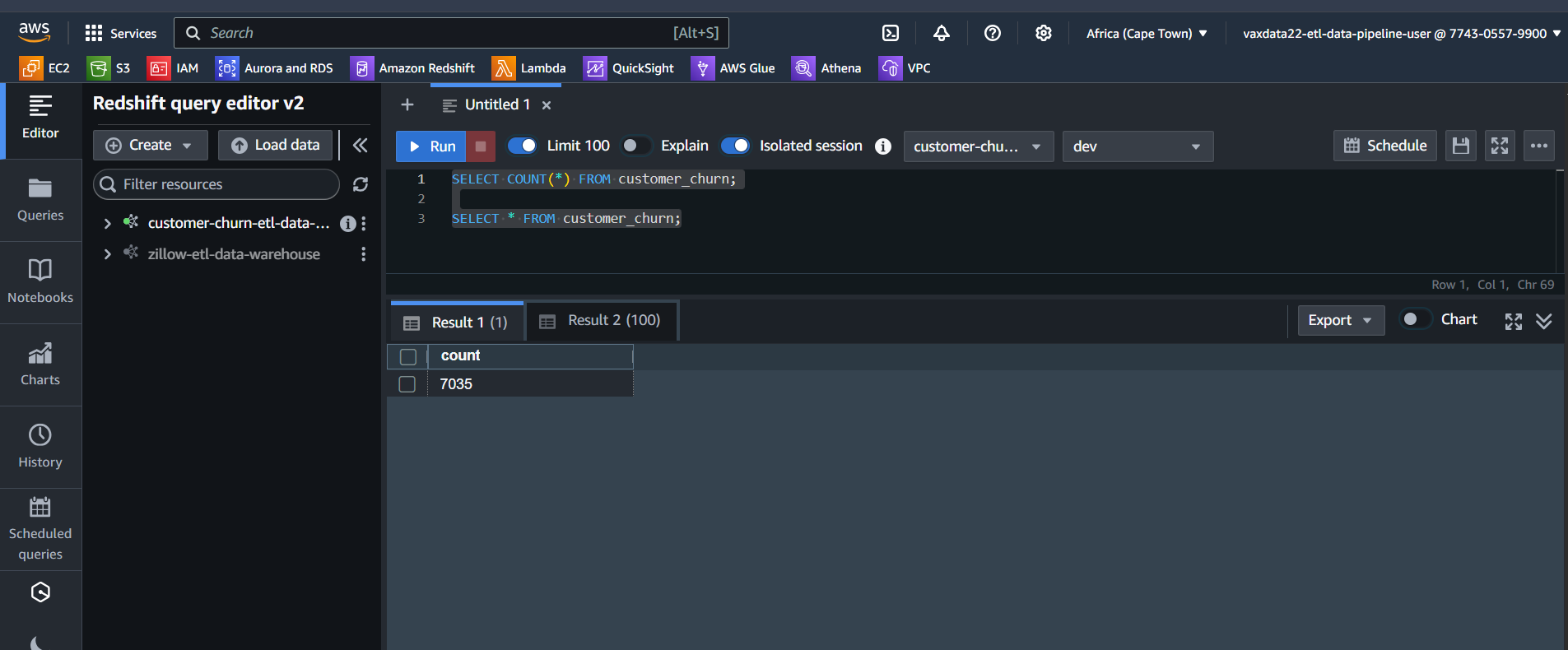The height and width of the screenshot is (650, 1568).
Task: Open zillow-etl-data-warehouse options menu
Action: 364,254
